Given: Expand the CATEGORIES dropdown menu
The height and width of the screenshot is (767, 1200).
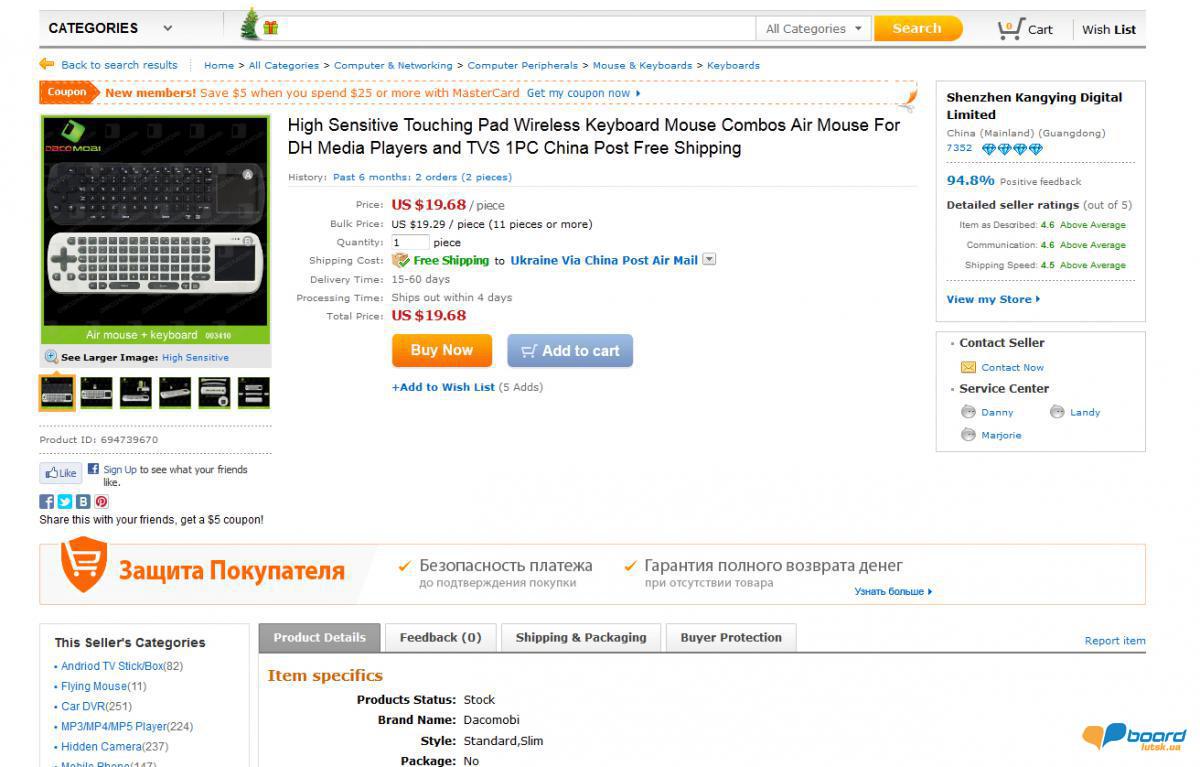Looking at the screenshot, I should 111,28.
